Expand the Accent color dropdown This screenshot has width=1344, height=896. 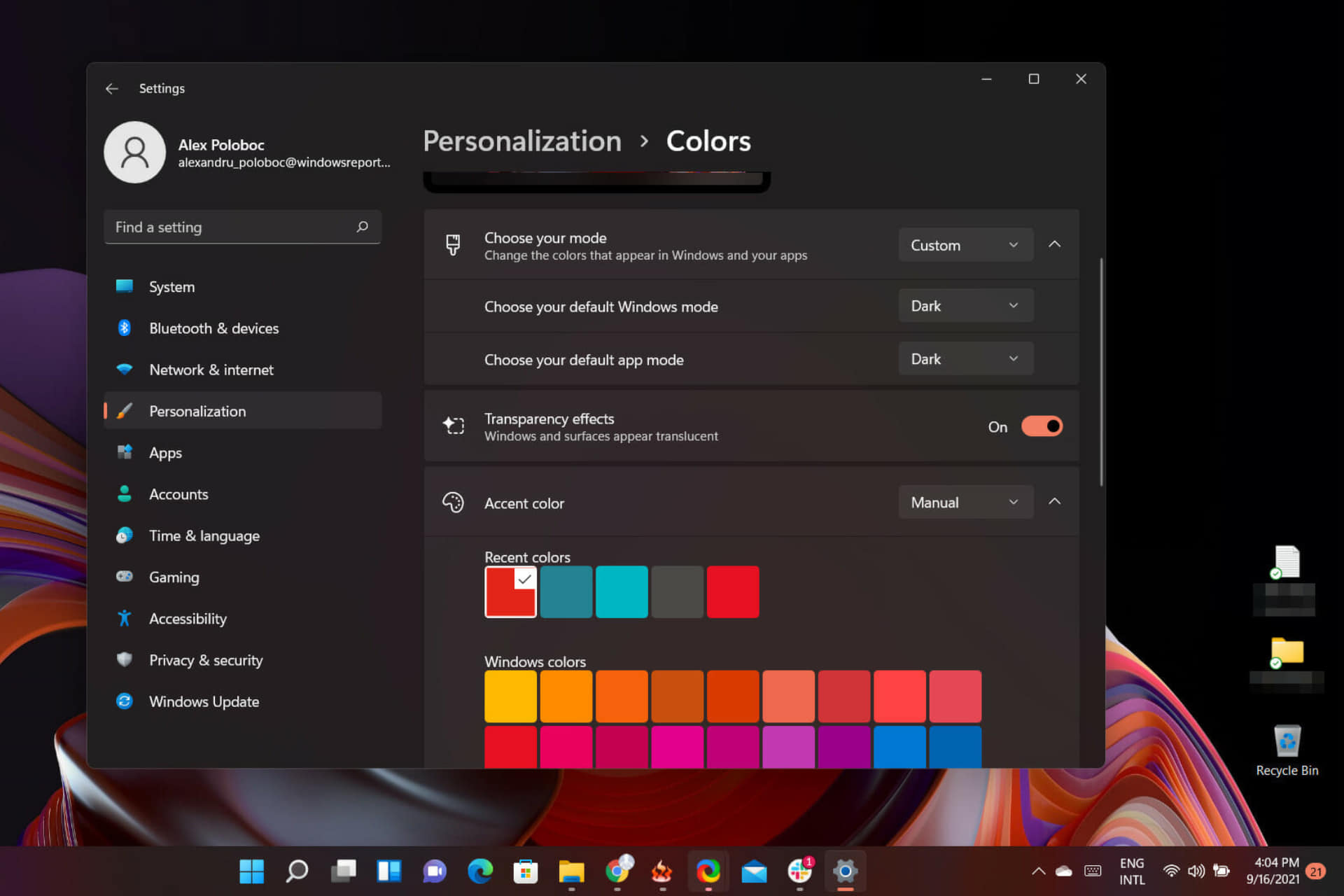tap(964, 502)
